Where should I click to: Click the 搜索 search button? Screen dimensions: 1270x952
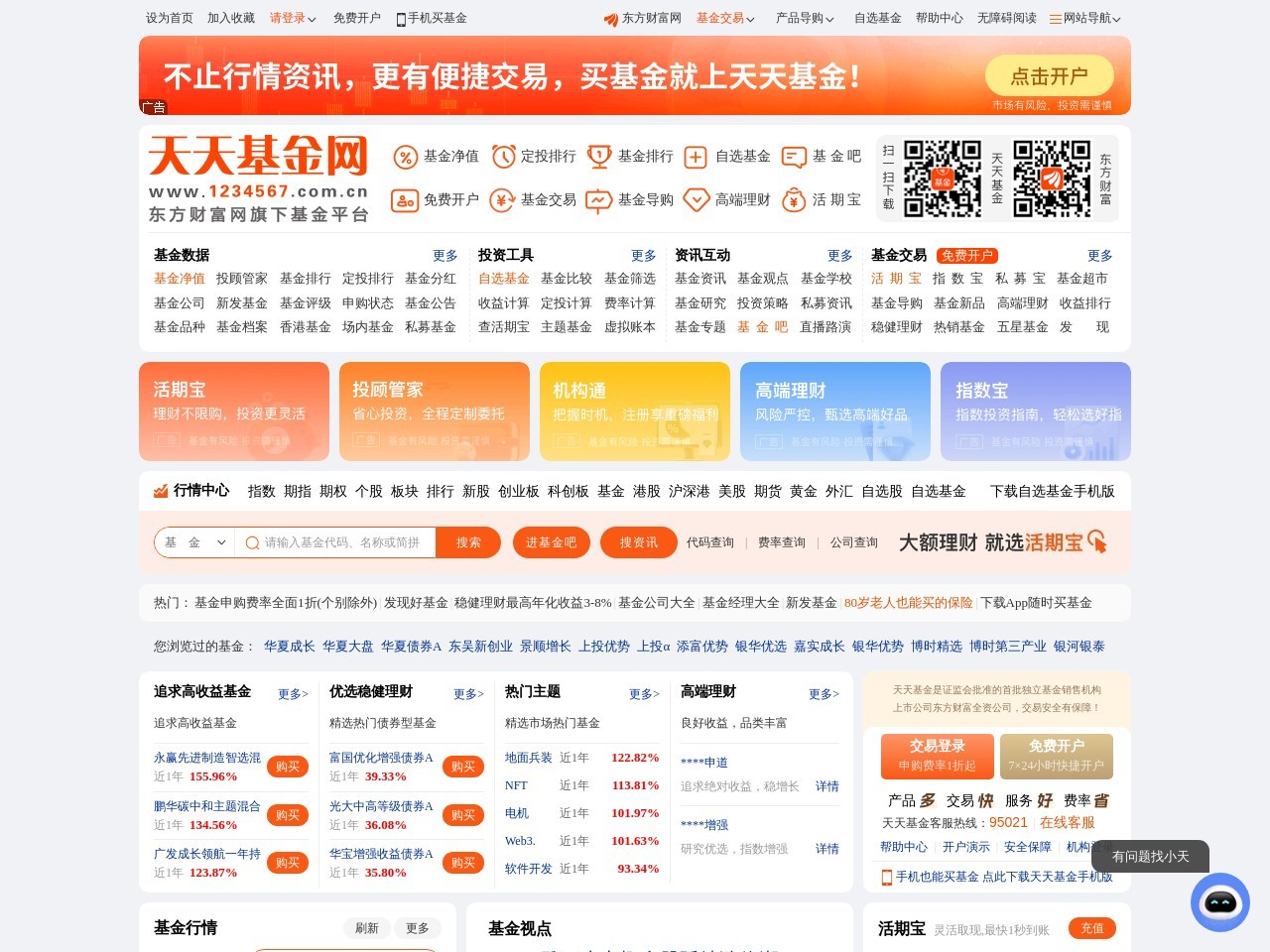tap(467, 542)
